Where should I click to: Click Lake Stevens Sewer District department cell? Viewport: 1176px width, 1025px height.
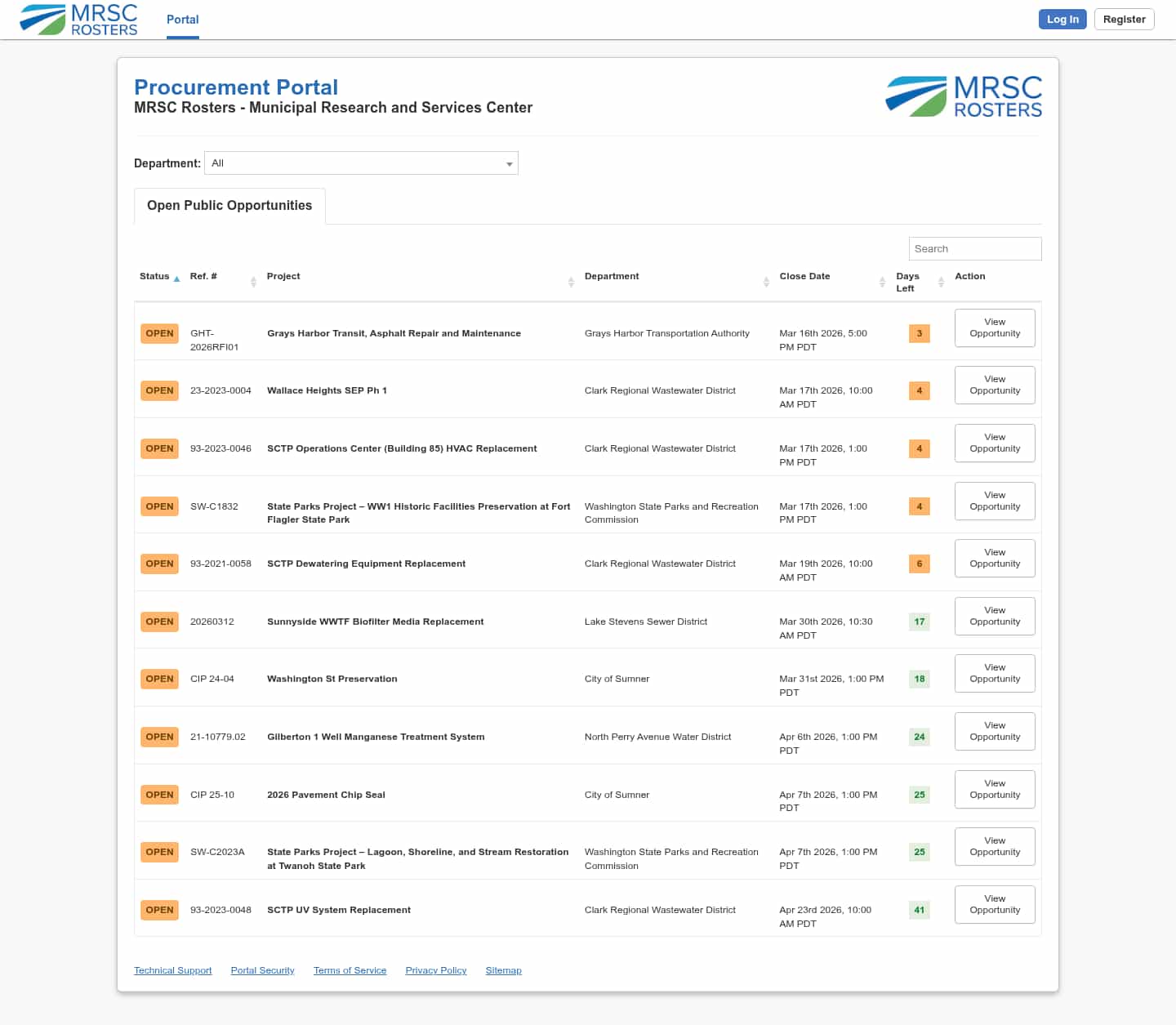click(x=646, y=622)
